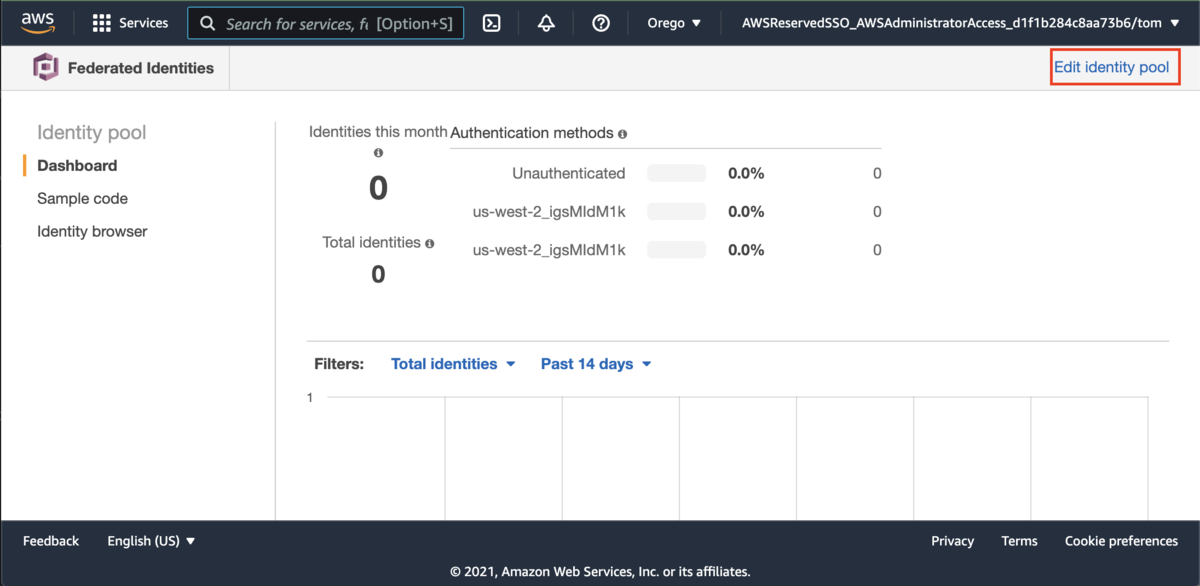This screenshot has width=1200, height=586.
Task: Change language via English (US) dropdown
Action: point(152,541)
